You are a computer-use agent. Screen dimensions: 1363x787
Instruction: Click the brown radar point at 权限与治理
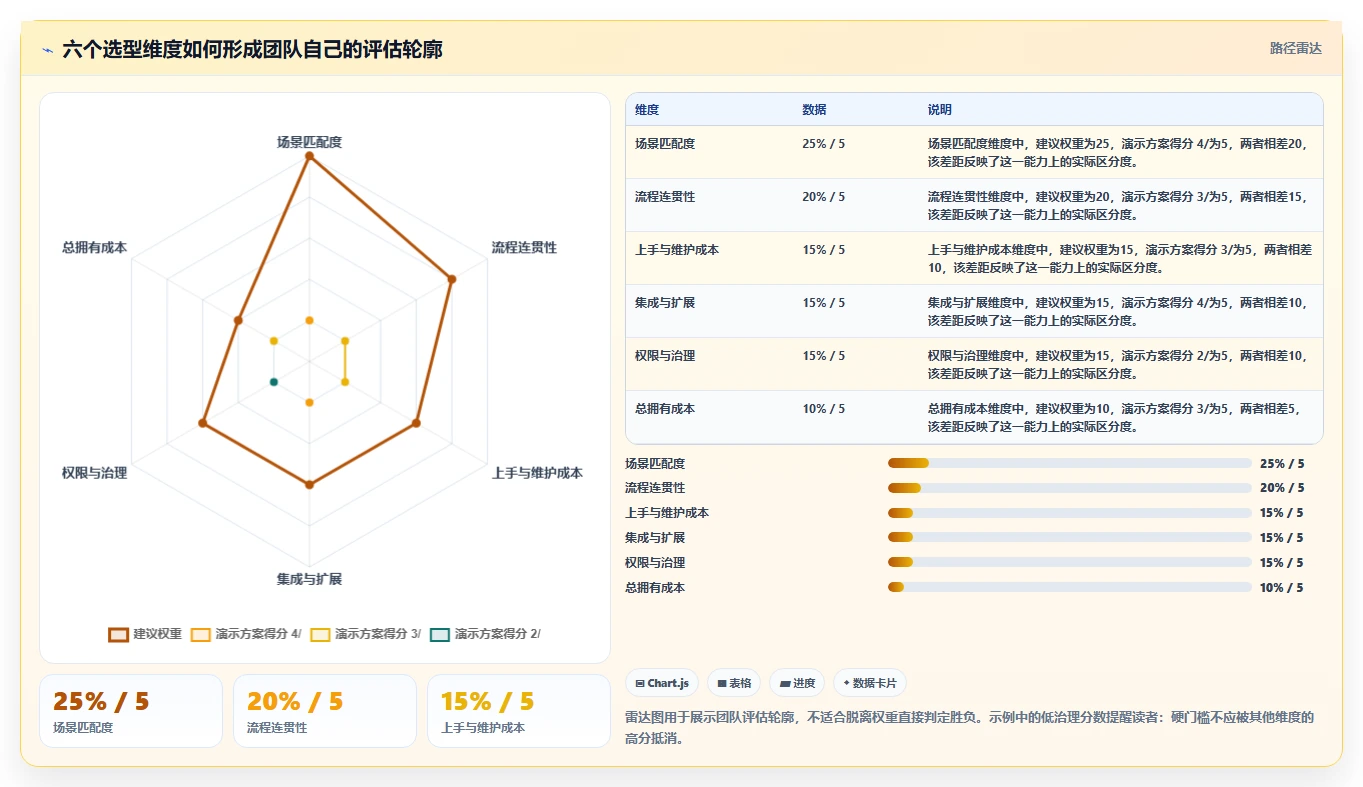click(x=202, y=423)
